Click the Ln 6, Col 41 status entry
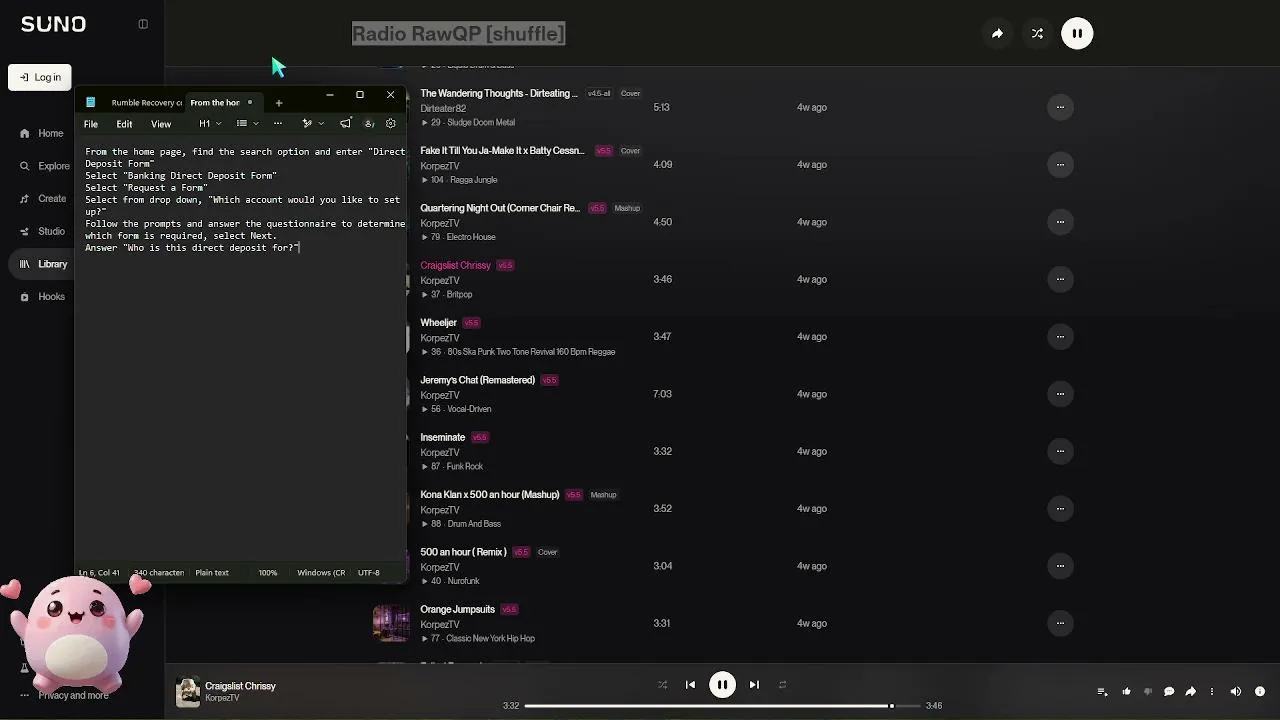 click(x=99, y=573)
